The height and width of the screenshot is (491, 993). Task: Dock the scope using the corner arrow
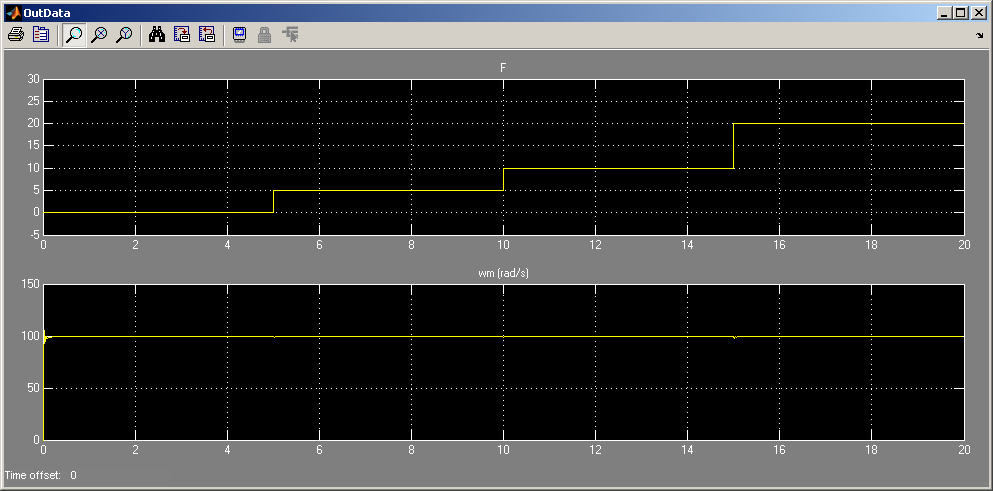[x=979, y=36]
